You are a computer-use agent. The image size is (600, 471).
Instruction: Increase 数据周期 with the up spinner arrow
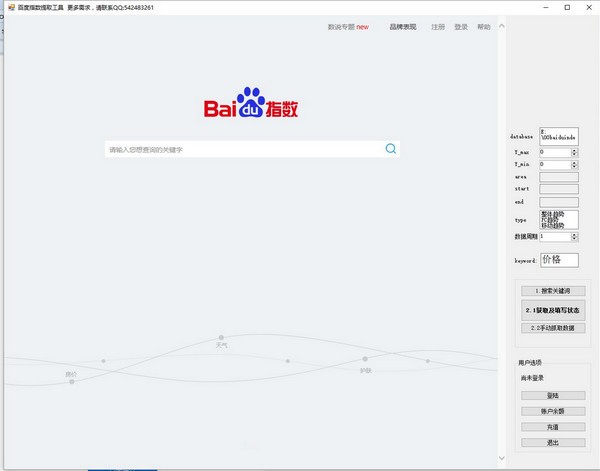(x=574, y=235)
